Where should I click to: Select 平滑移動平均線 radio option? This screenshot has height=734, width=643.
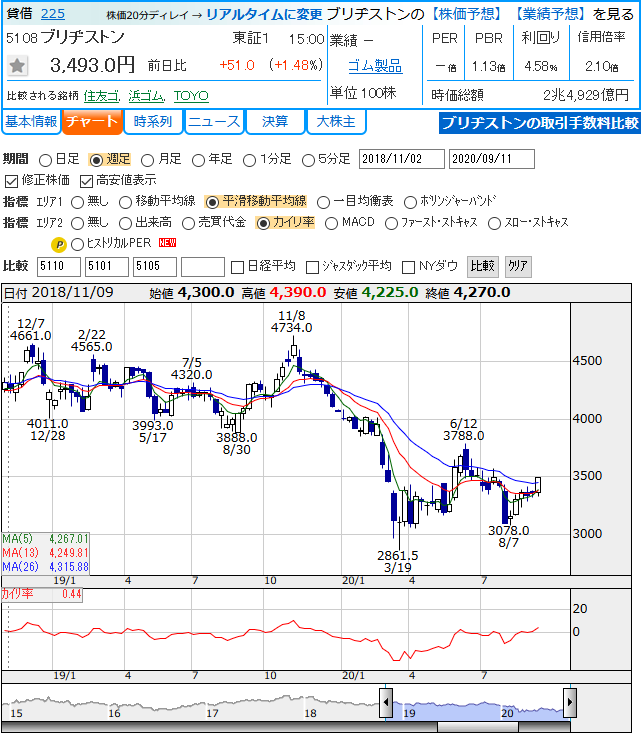(x=212, y=202)
